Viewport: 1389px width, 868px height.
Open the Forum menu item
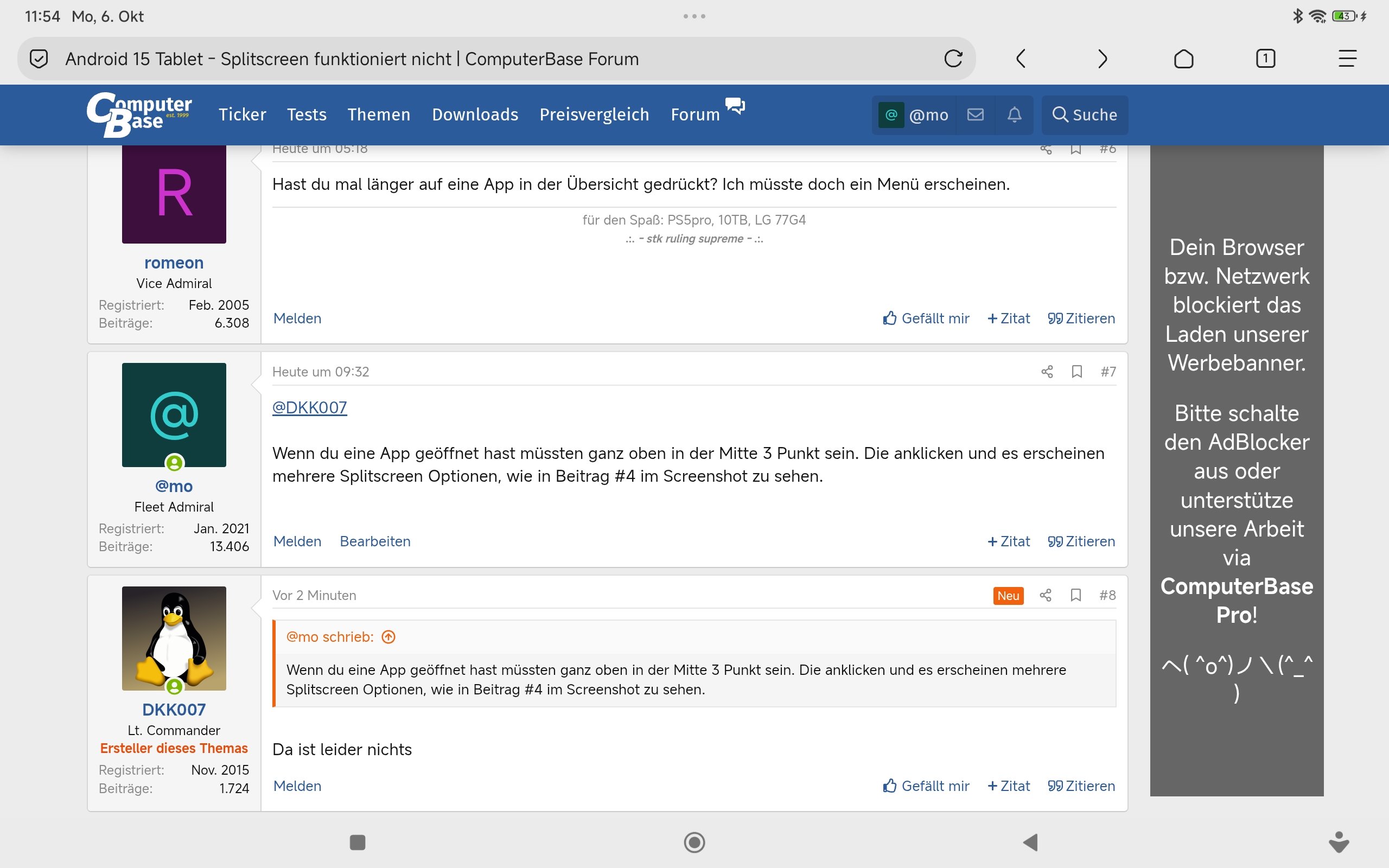click(695, 115)
